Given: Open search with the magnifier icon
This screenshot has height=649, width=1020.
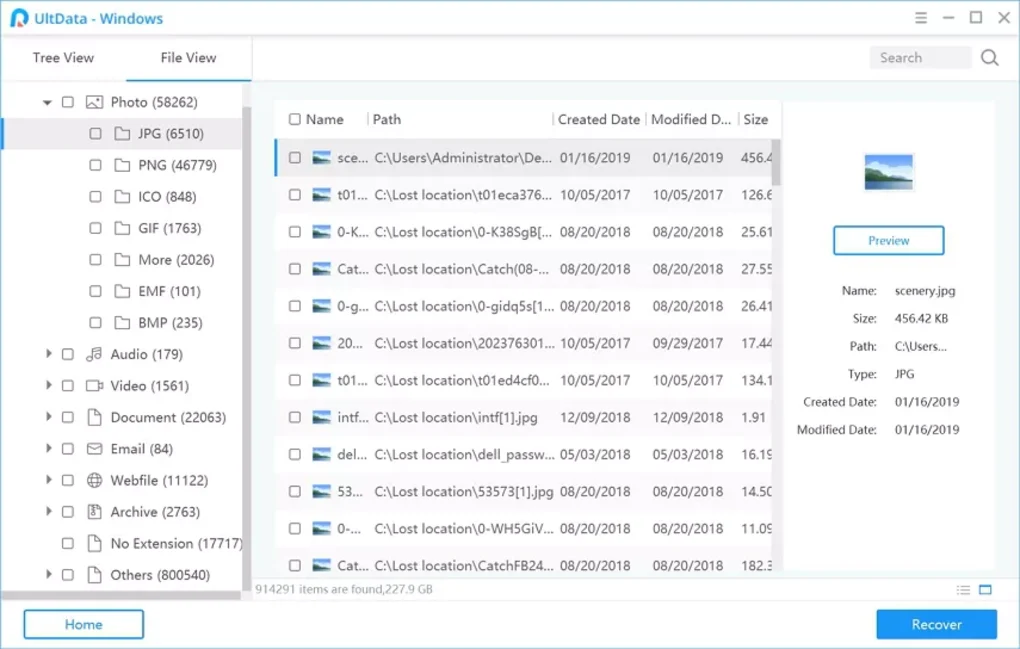Looking at the screenshot, I should (989, 58).
